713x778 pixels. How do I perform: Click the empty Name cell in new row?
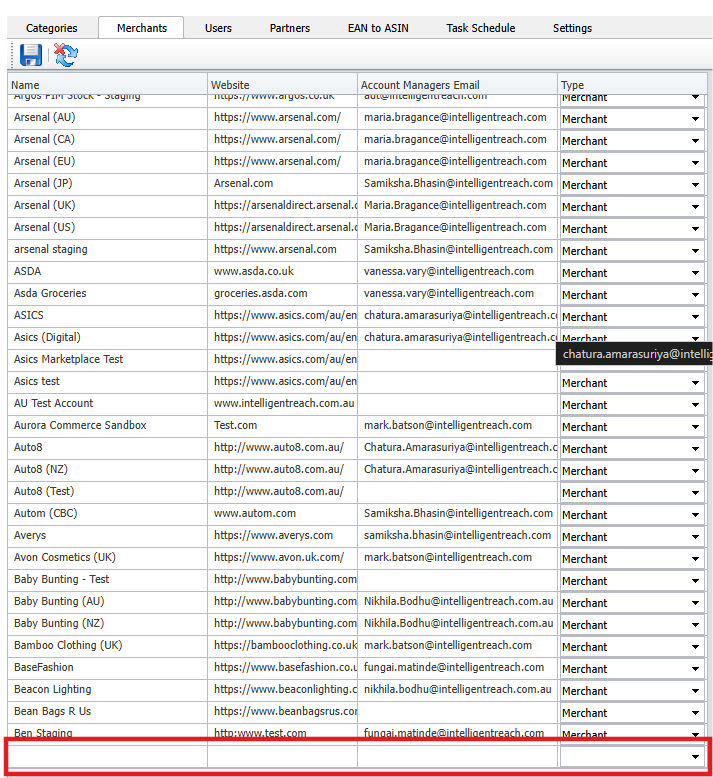107,756
